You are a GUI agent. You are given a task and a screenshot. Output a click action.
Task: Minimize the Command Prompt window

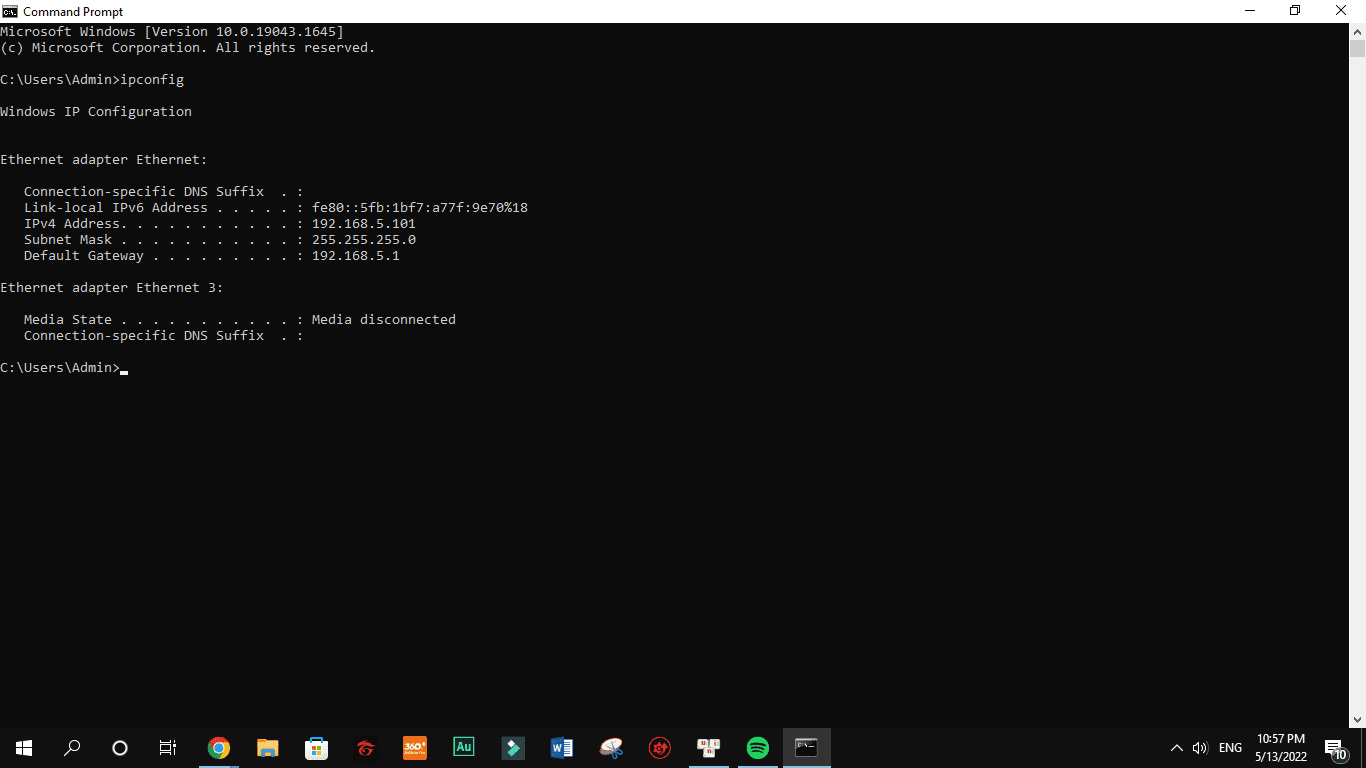click(1249, 11)
